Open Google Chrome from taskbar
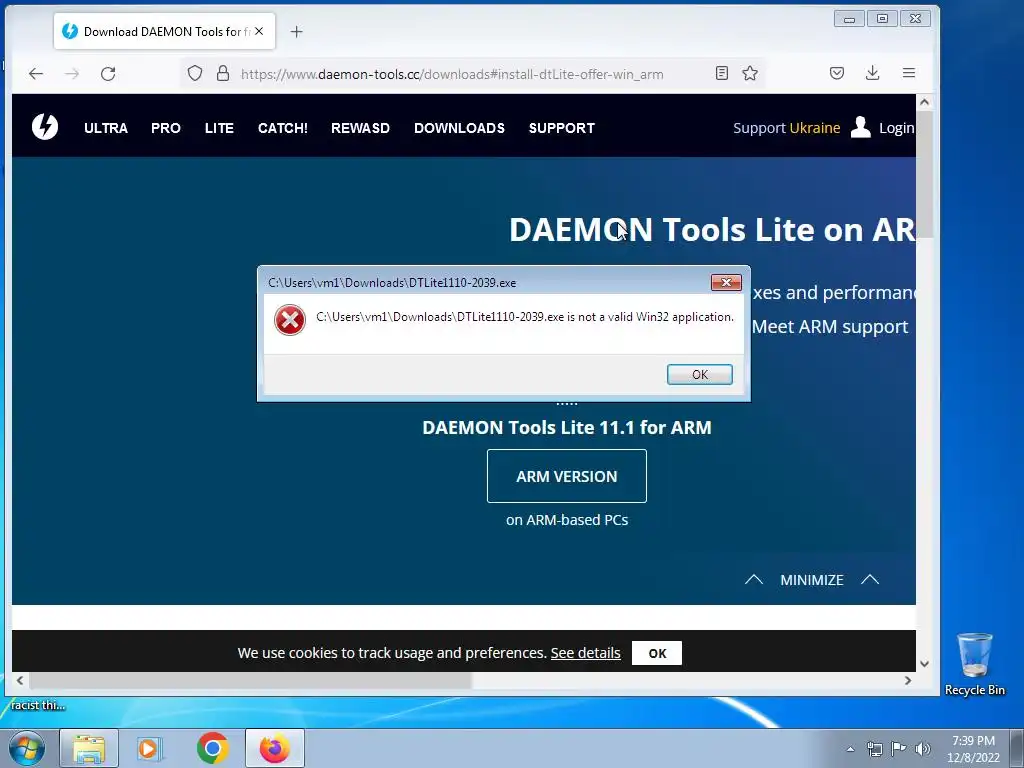Image resolution: width=1024 pixels, height=768 pixels. tap(212, 748)
